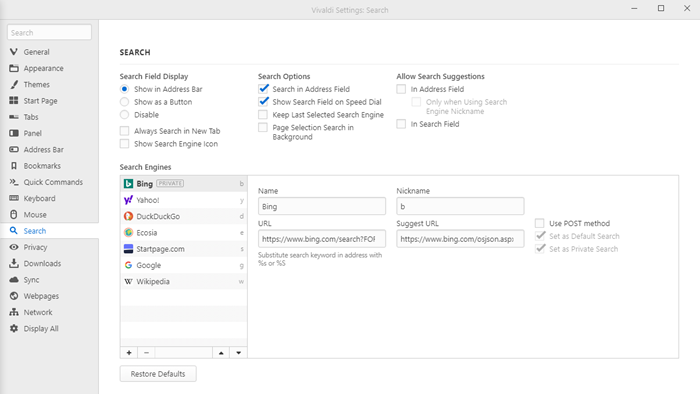This screenshot has height=394, width=700.
Task: Add a new search engine with plus icon
Action: pos(129,353)
